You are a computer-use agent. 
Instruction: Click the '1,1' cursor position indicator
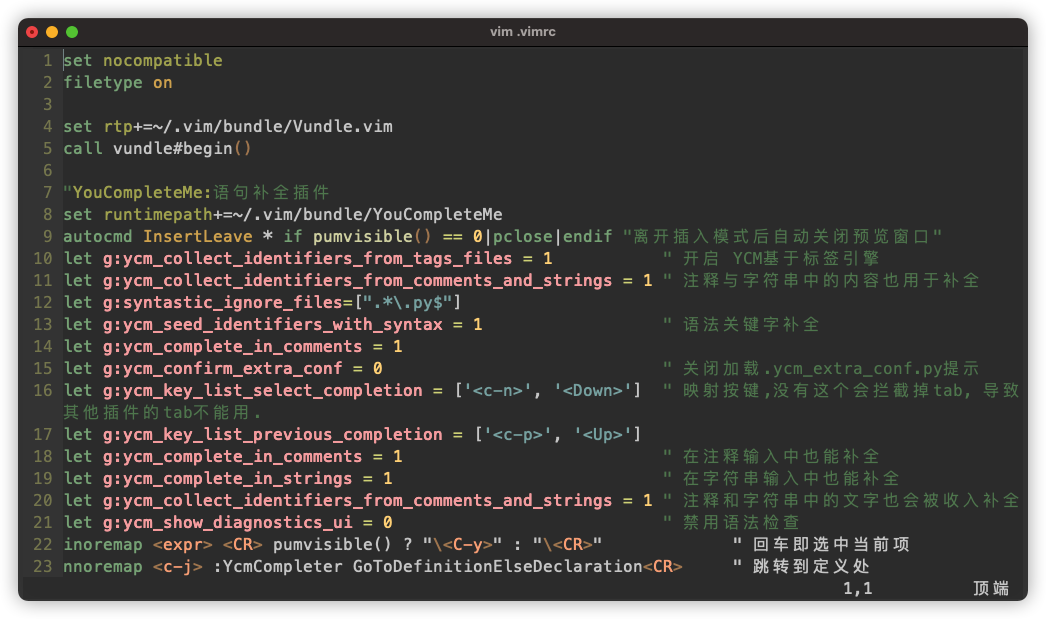pos(857,588)
